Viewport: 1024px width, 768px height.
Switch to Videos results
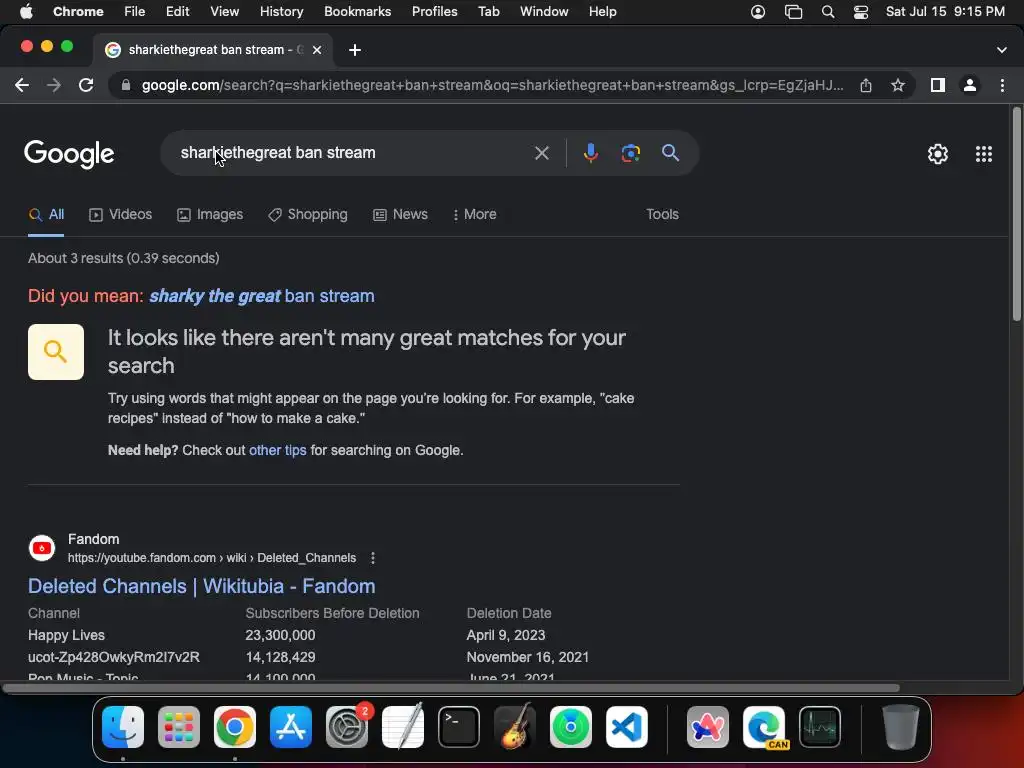coord(120,215)
